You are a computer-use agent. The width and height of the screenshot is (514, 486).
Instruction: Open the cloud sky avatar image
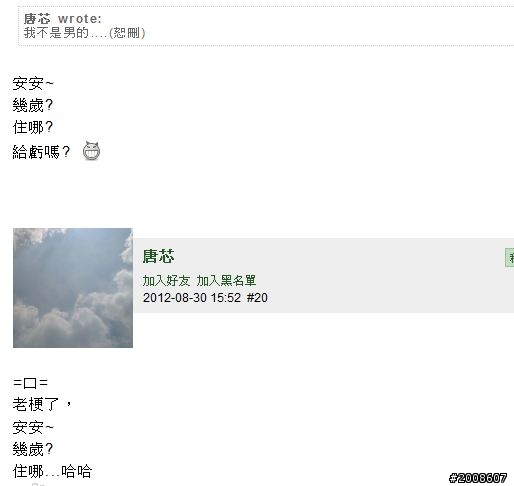pyautogui.click(x=73, y=288)
